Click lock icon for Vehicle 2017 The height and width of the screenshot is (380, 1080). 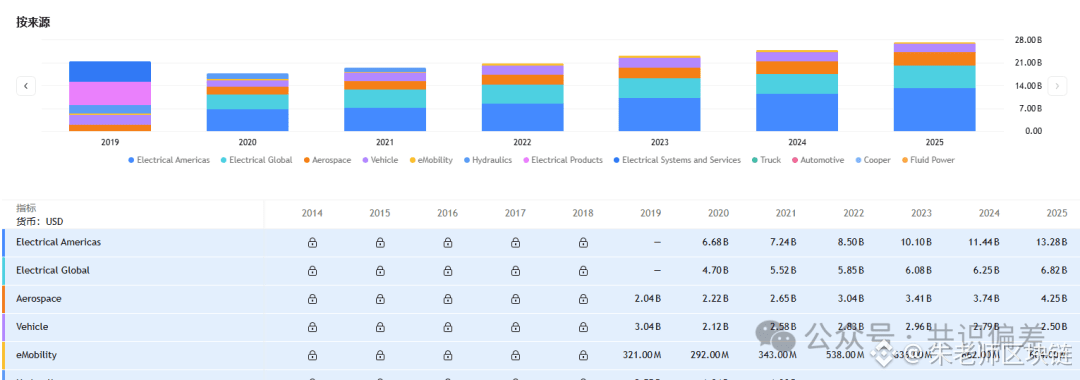click(x=515, y=327)
